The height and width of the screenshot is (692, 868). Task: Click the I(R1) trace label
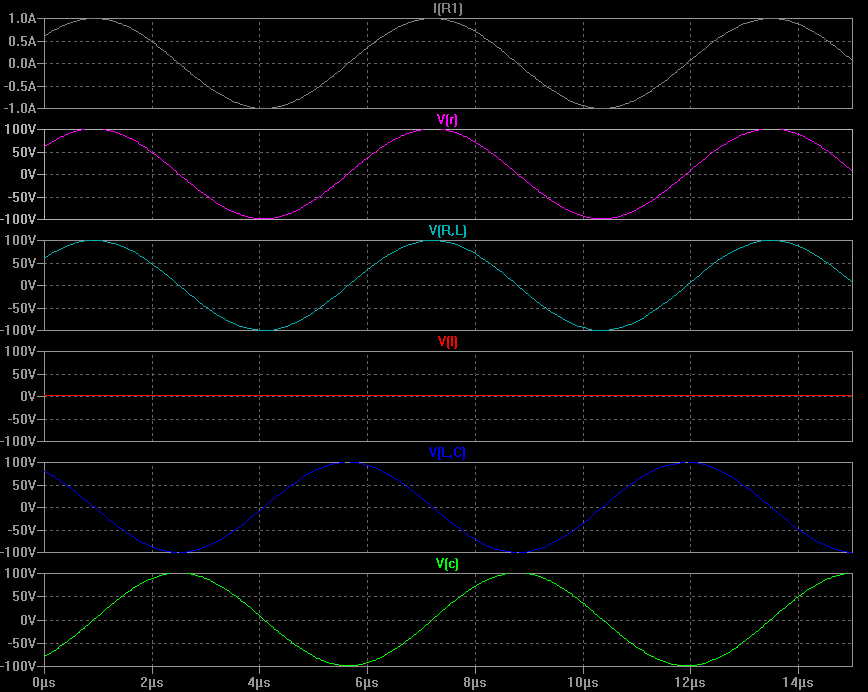pyautogui.click(x=447, y=8)
